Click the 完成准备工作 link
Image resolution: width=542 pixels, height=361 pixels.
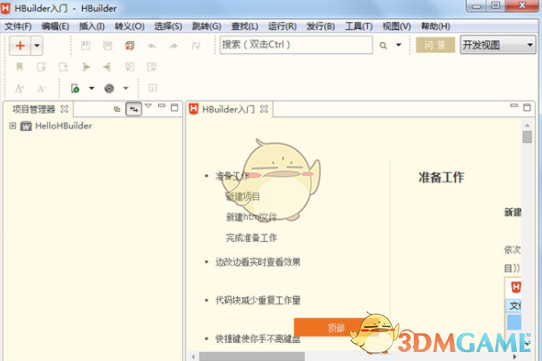tap(251, 238)
